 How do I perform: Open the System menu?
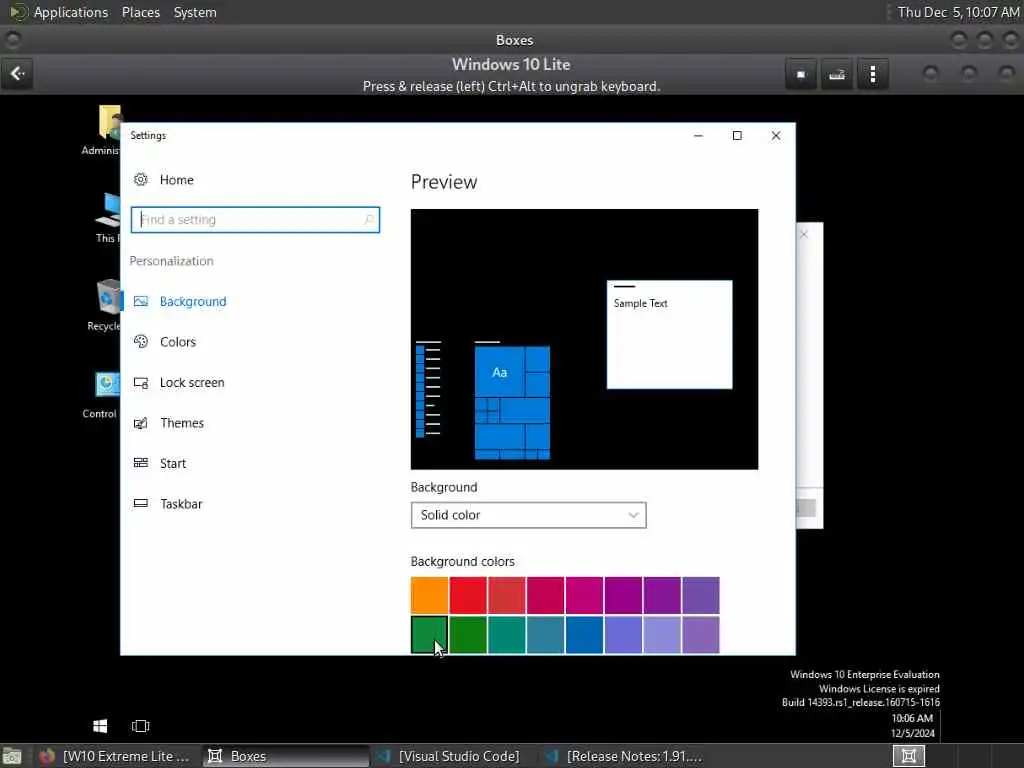[x=195, y=12]
